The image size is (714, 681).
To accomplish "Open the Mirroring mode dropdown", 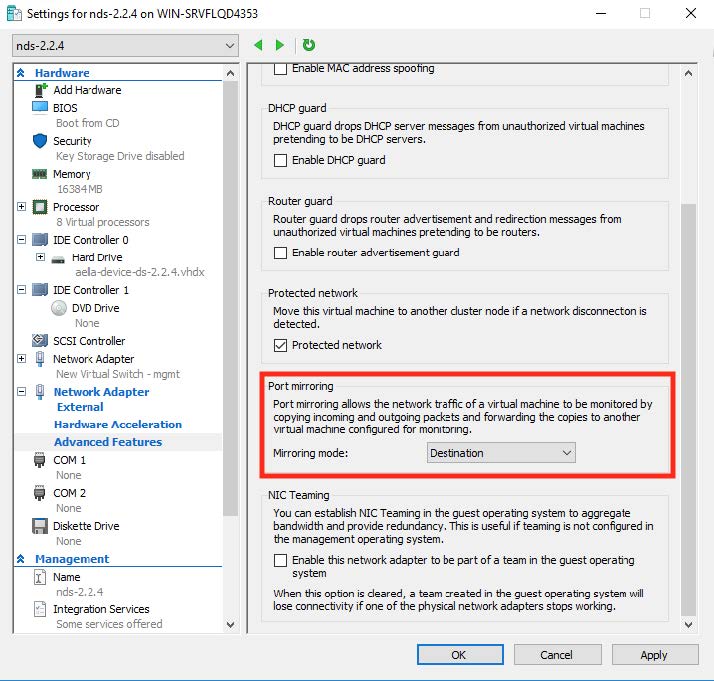I will pyautogui.click(x=500, y=453).
